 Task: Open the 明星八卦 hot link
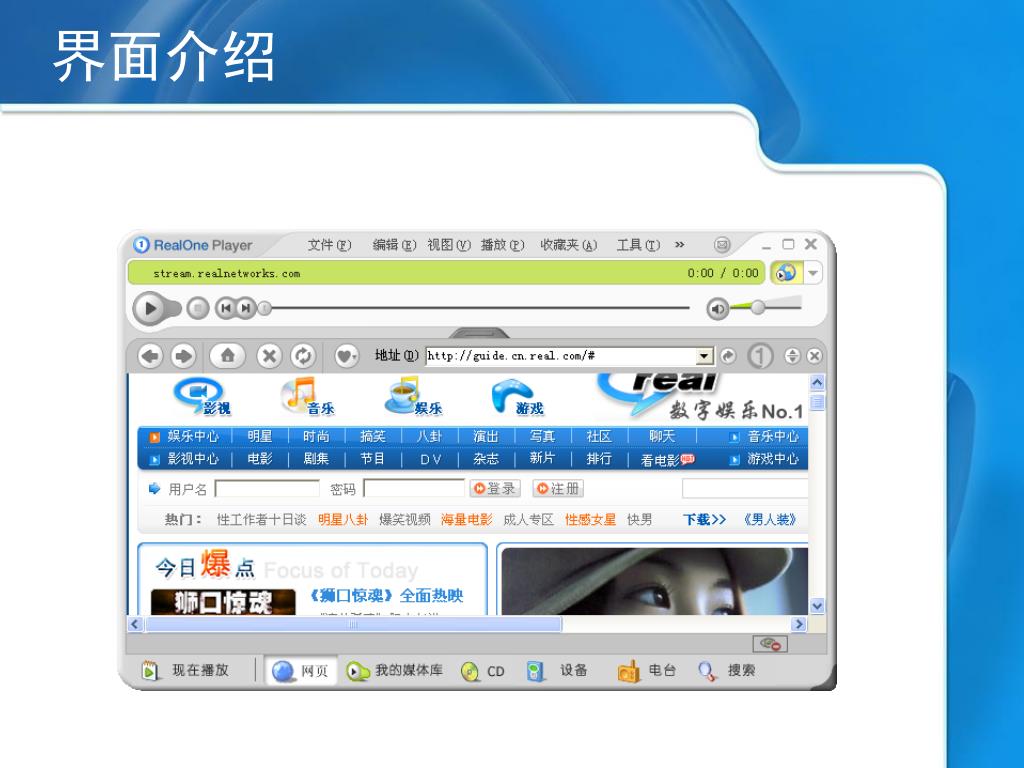point(343,520)
